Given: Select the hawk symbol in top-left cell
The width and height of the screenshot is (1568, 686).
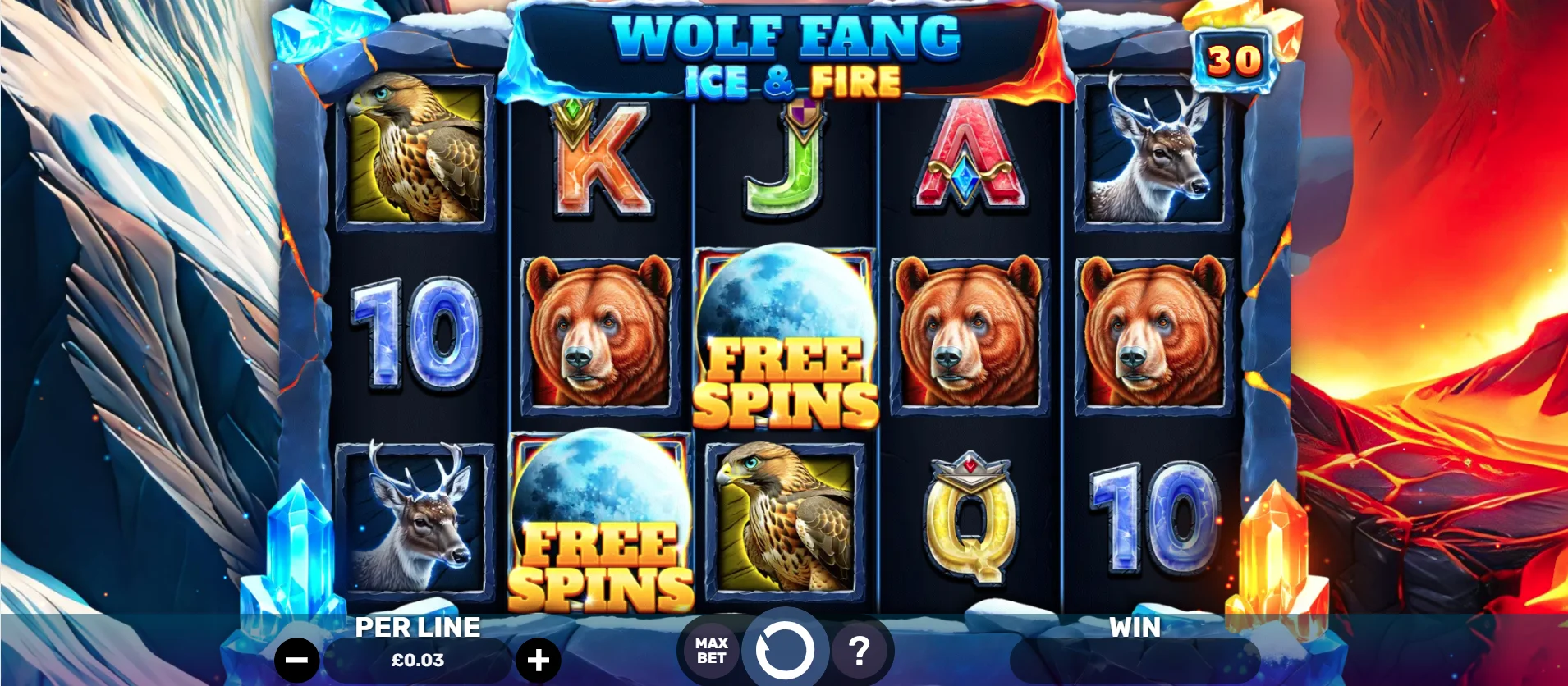Looking at the screenshot, I should [x=416, y=149].
